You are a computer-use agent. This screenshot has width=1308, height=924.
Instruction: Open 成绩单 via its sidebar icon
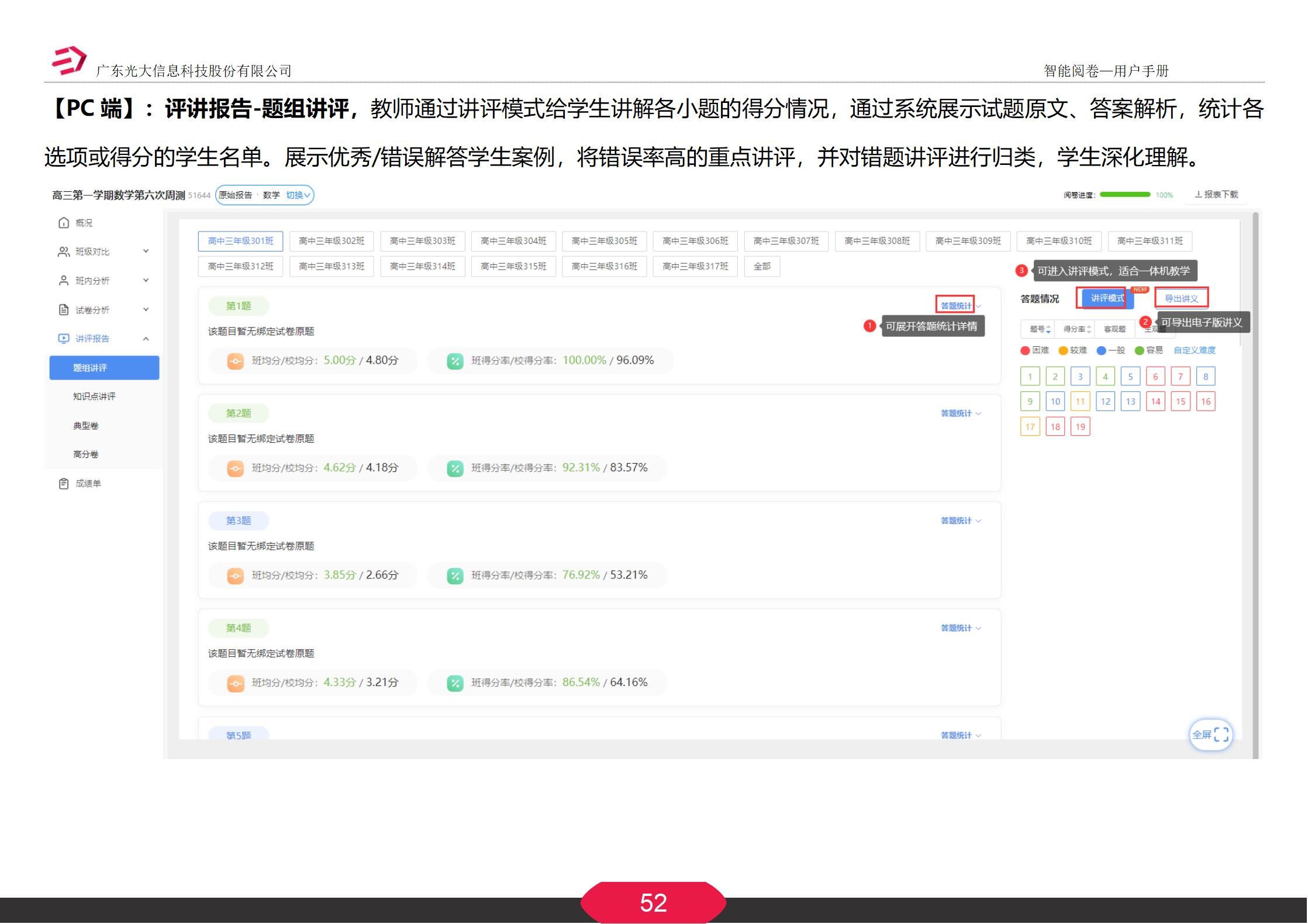[x=64, y=484]
